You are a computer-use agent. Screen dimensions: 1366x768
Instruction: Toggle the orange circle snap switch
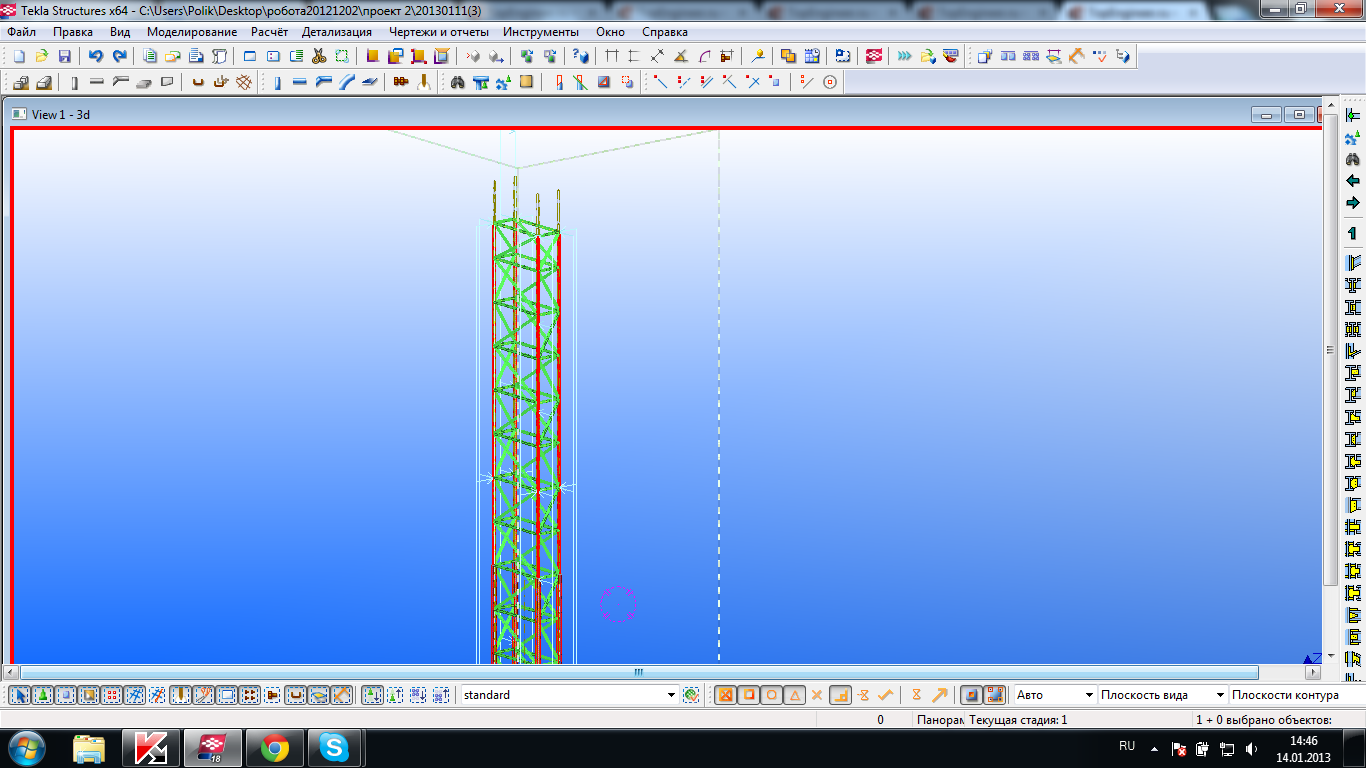772,695
